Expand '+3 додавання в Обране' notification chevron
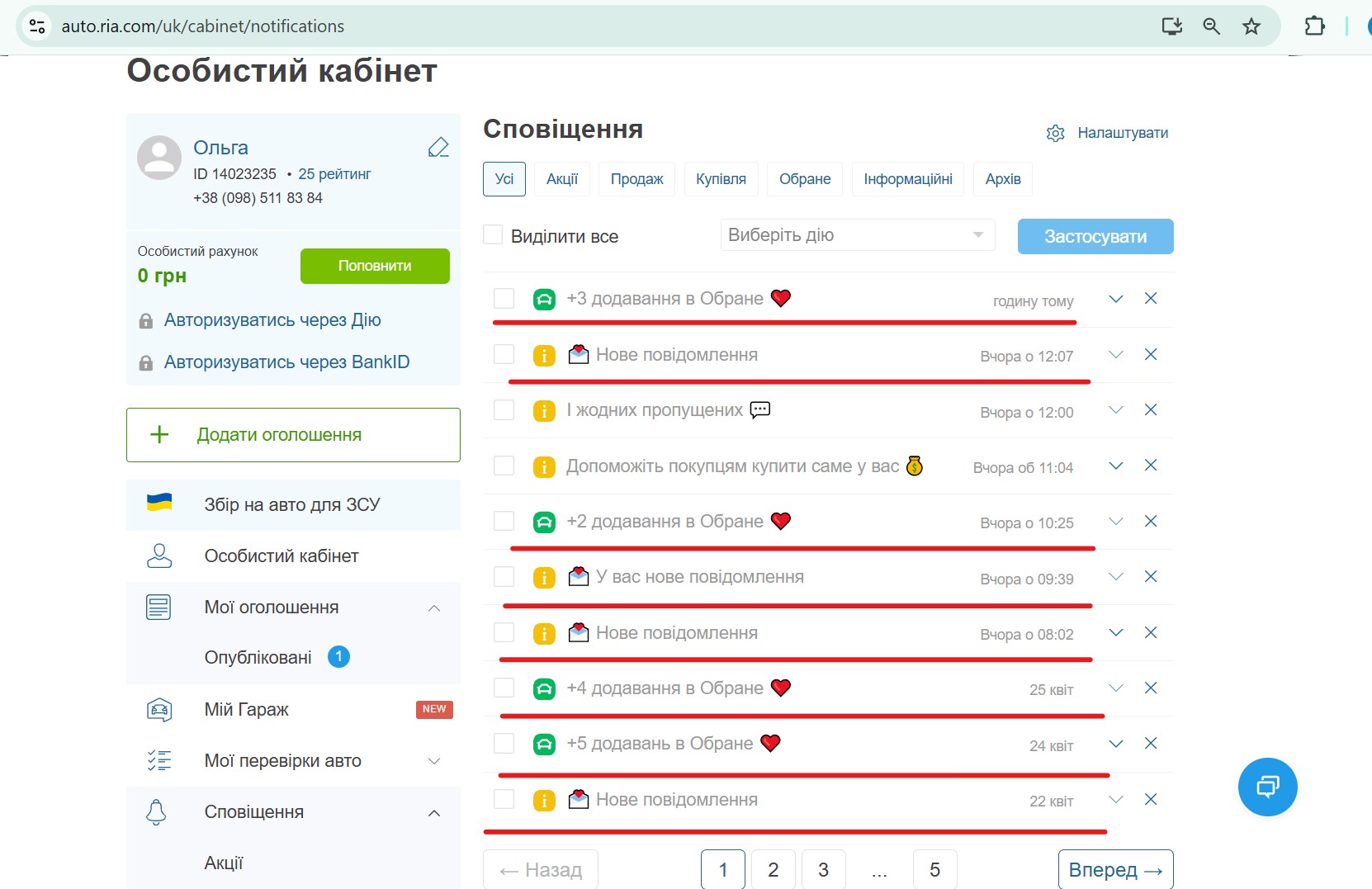The height and width of the screenshot is (889, 1372). point(1116,299)
